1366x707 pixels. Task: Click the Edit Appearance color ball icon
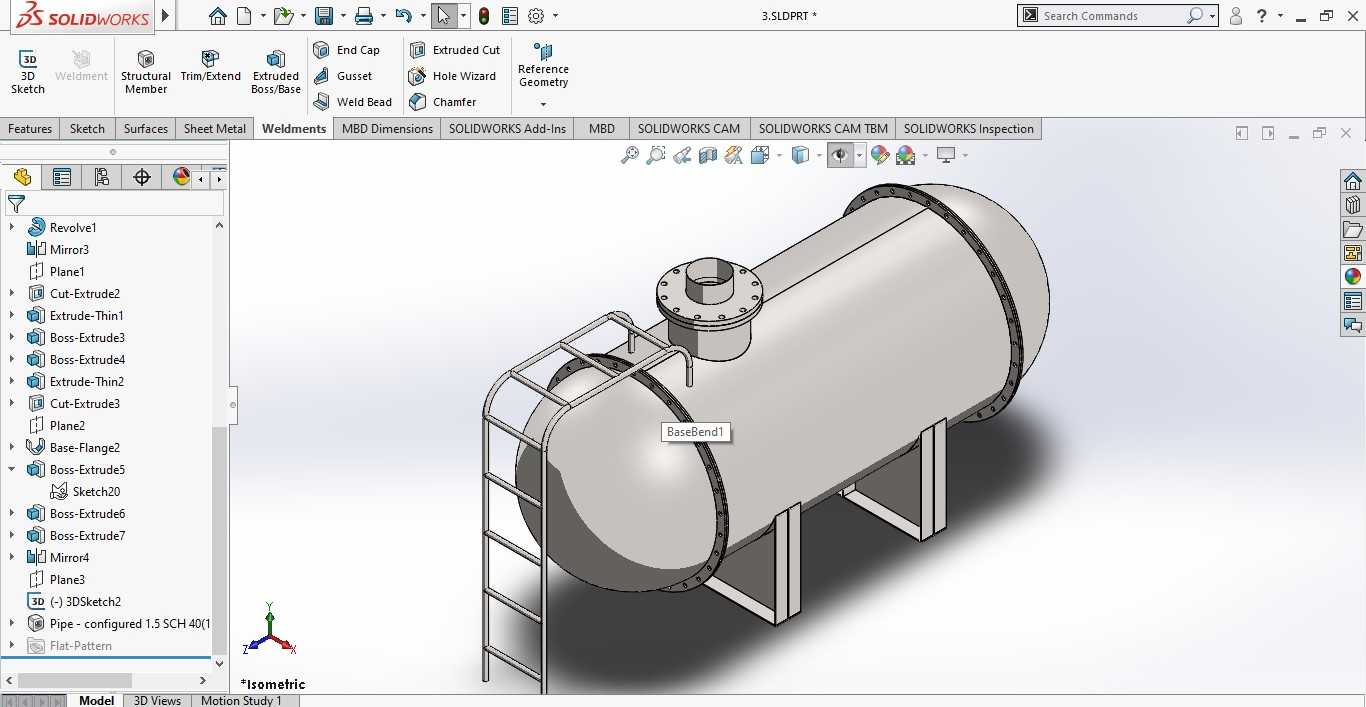tap(879, 155)
